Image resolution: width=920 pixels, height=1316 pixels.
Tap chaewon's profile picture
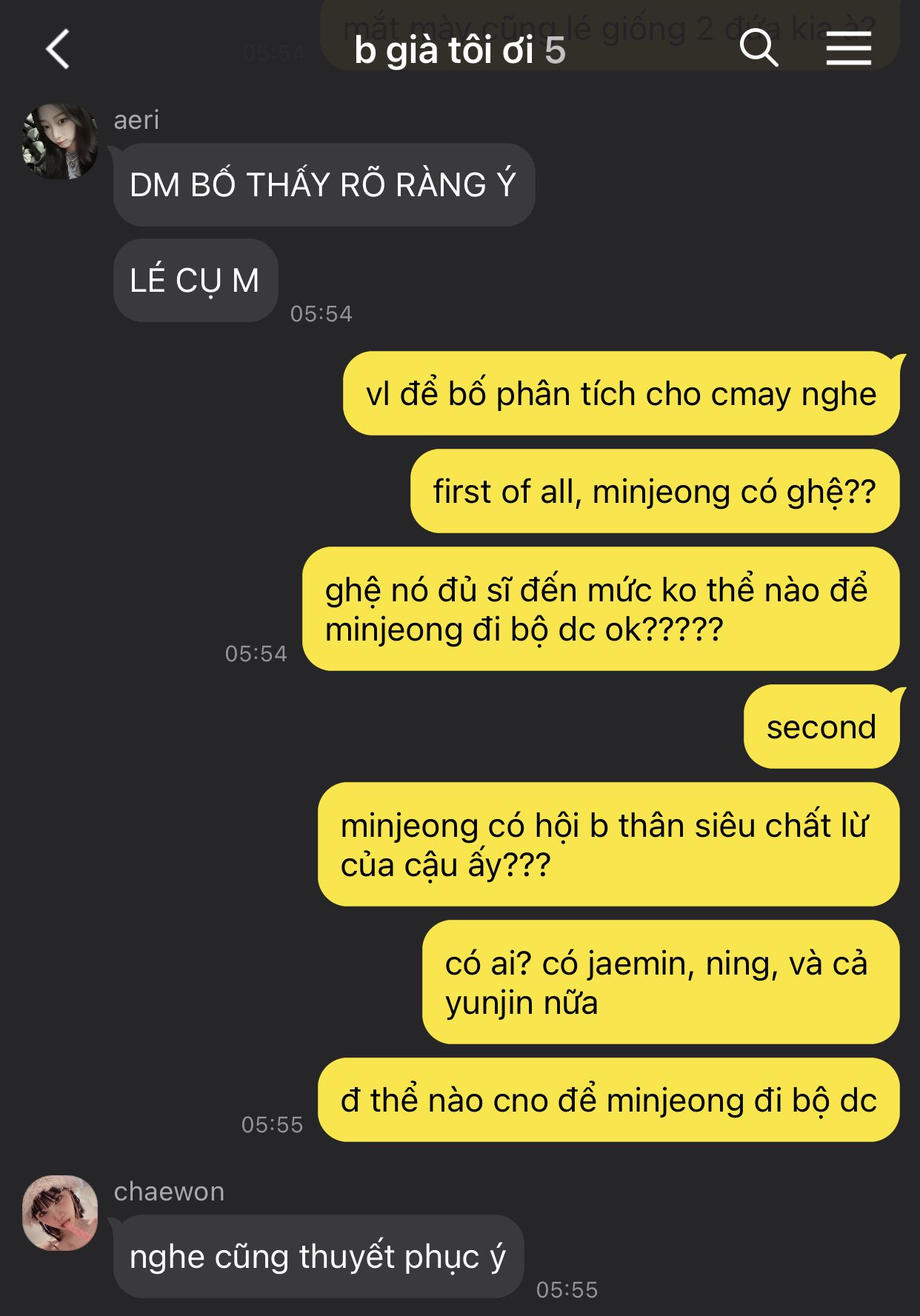point(60,1213)
